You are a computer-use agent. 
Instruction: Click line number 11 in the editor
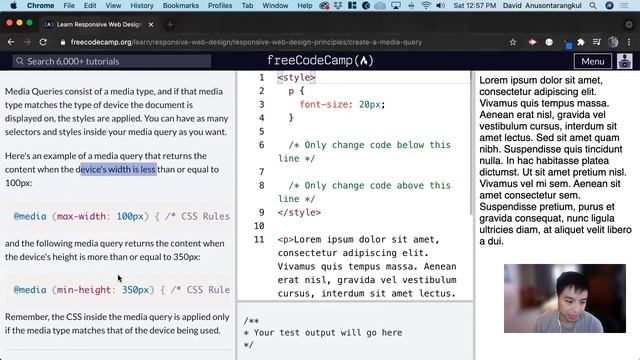(x=259, y=240)
